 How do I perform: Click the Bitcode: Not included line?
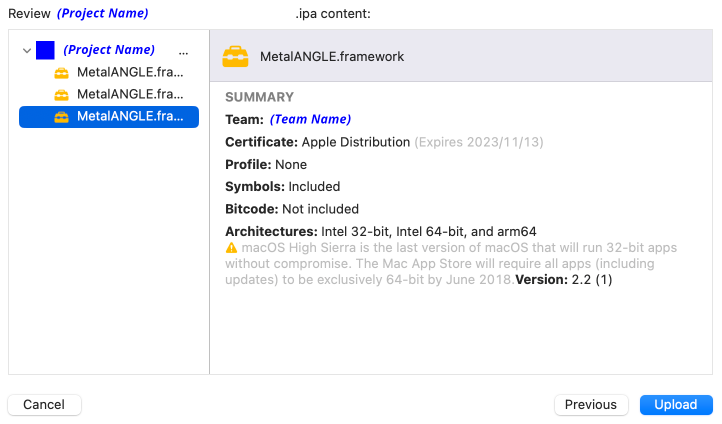292,209
